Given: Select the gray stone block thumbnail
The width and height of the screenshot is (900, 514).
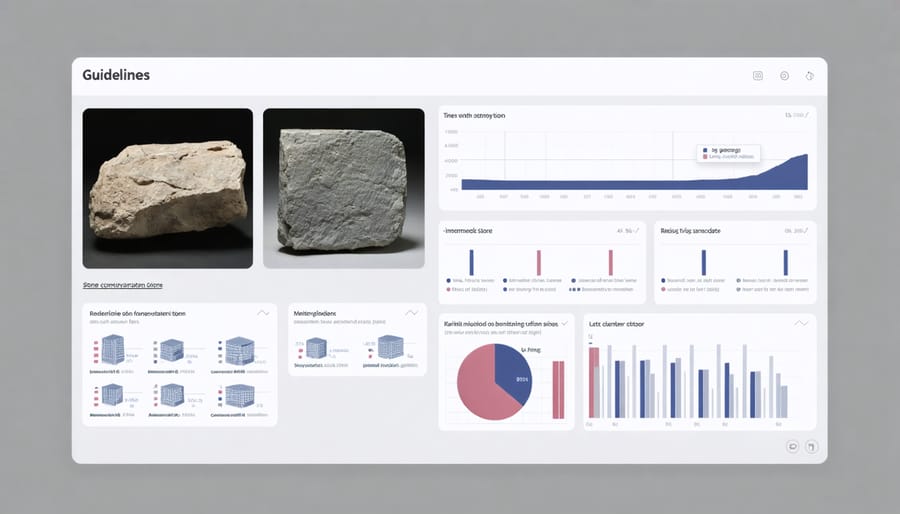Looking at the screenshot, I should click(343, 188).
